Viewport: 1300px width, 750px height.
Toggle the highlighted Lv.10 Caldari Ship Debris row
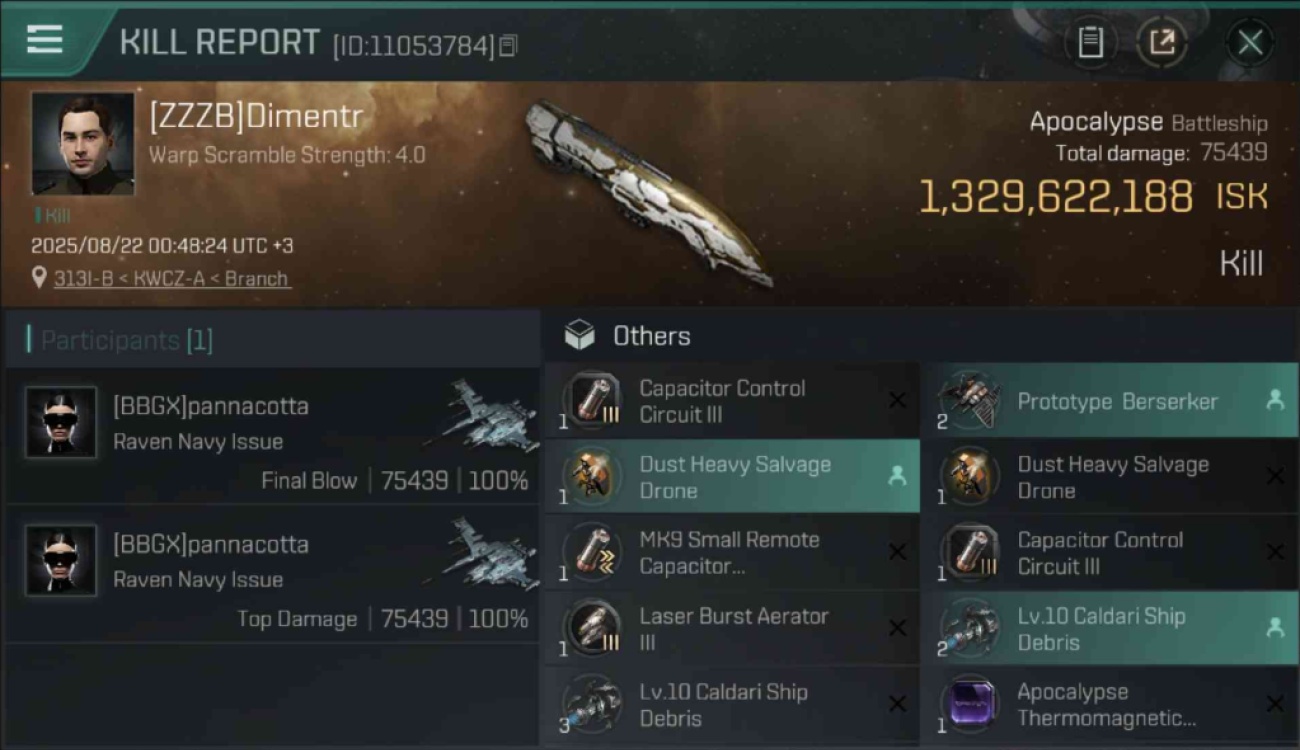tap(1110, 629)
